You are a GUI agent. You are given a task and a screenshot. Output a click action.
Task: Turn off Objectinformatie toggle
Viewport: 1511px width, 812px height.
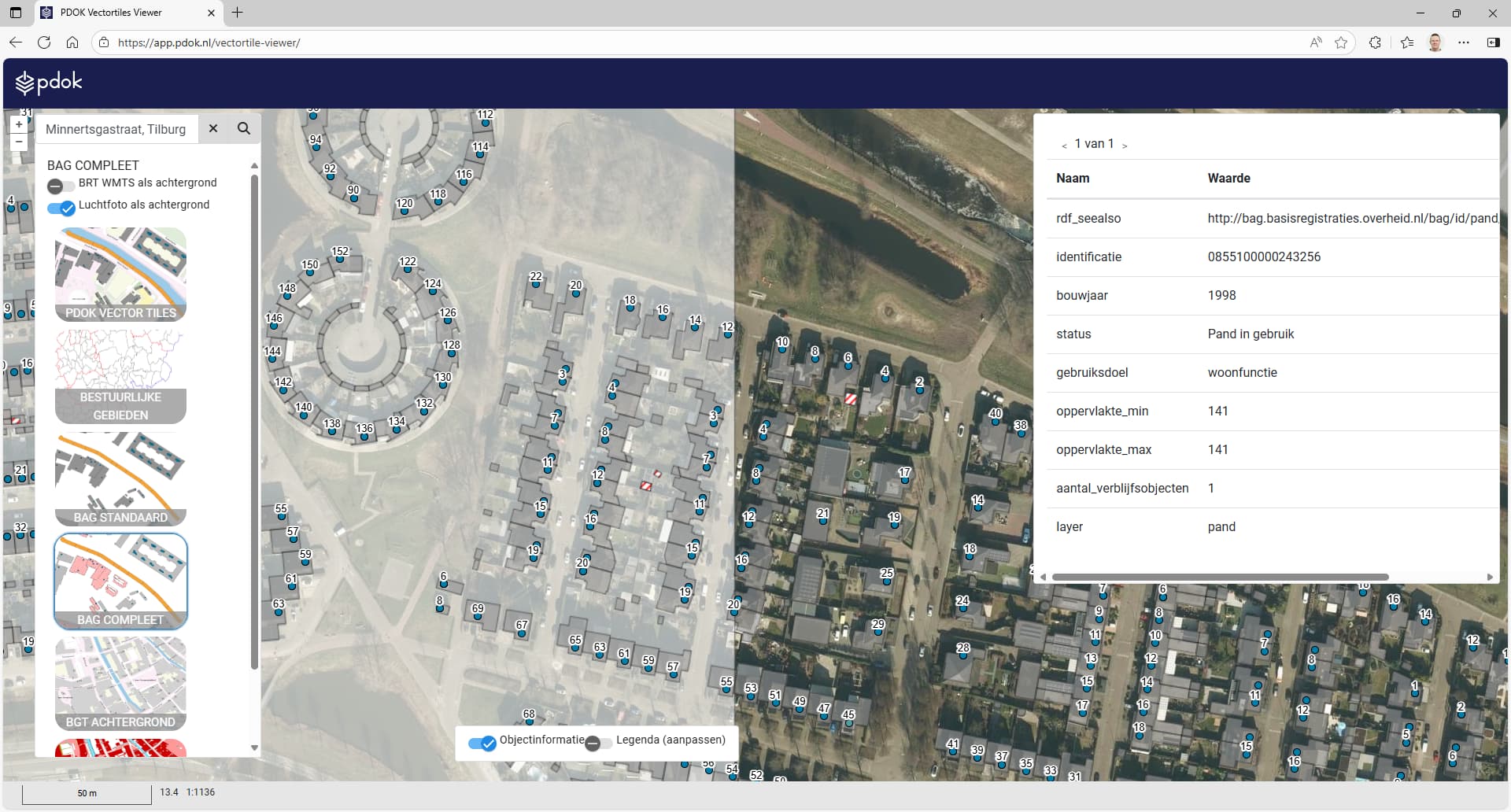tap(482, 744)
